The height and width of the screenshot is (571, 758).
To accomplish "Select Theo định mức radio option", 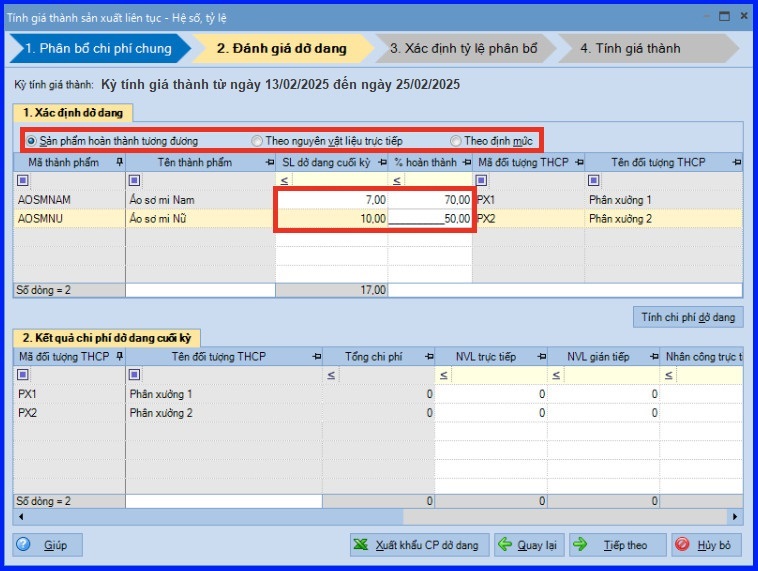I will point(456,140).
